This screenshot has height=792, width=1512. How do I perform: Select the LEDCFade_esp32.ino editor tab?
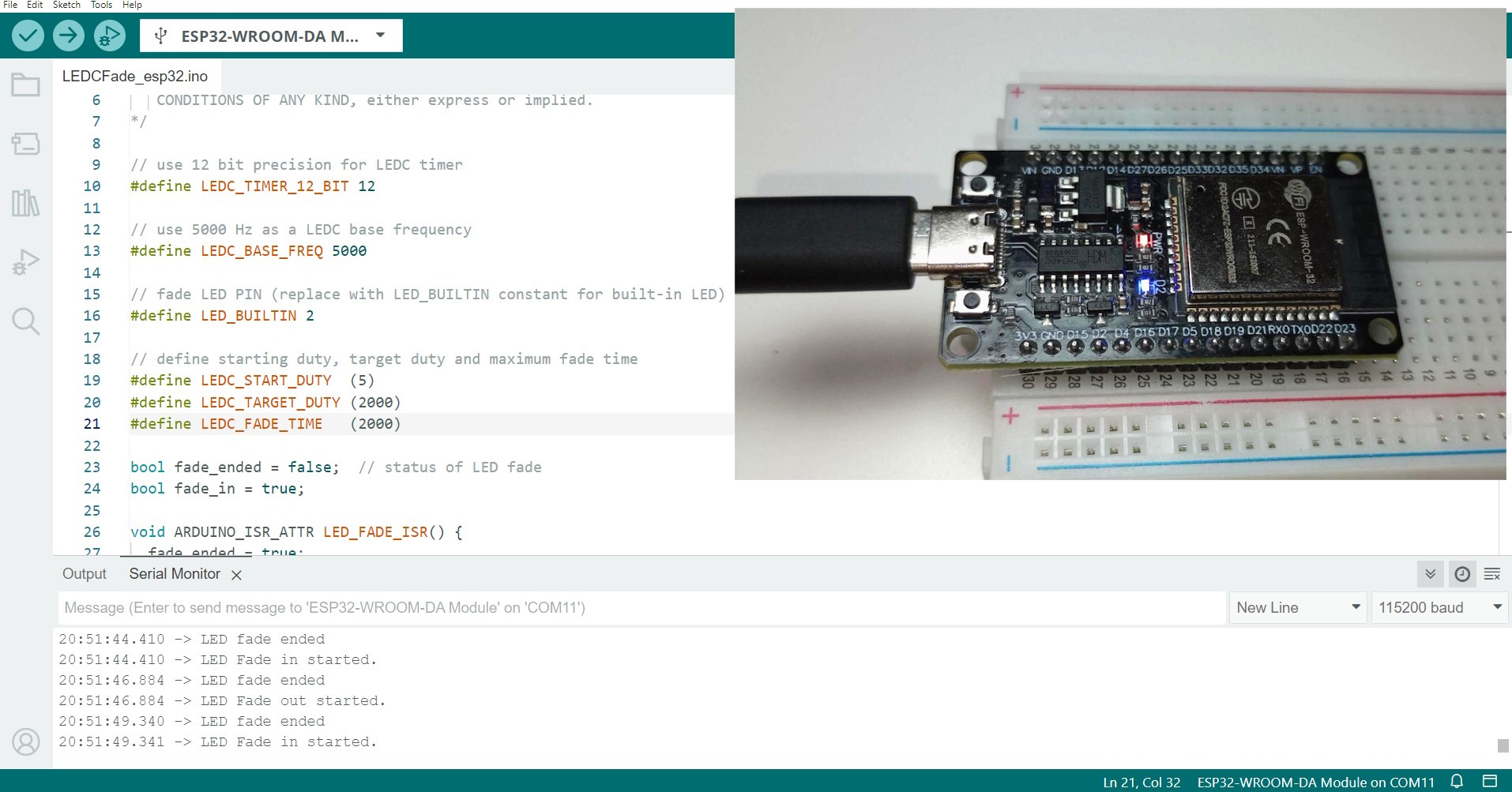135,77
